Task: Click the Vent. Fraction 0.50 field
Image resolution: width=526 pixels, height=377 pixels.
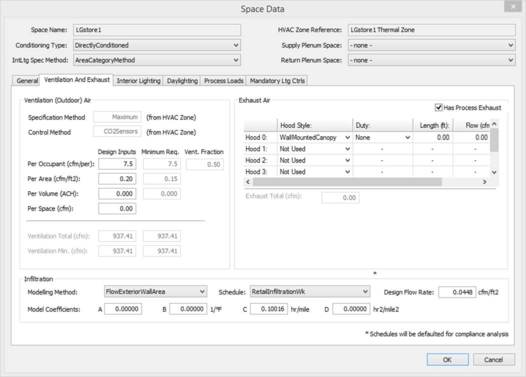Action: [x=205, y=164]
